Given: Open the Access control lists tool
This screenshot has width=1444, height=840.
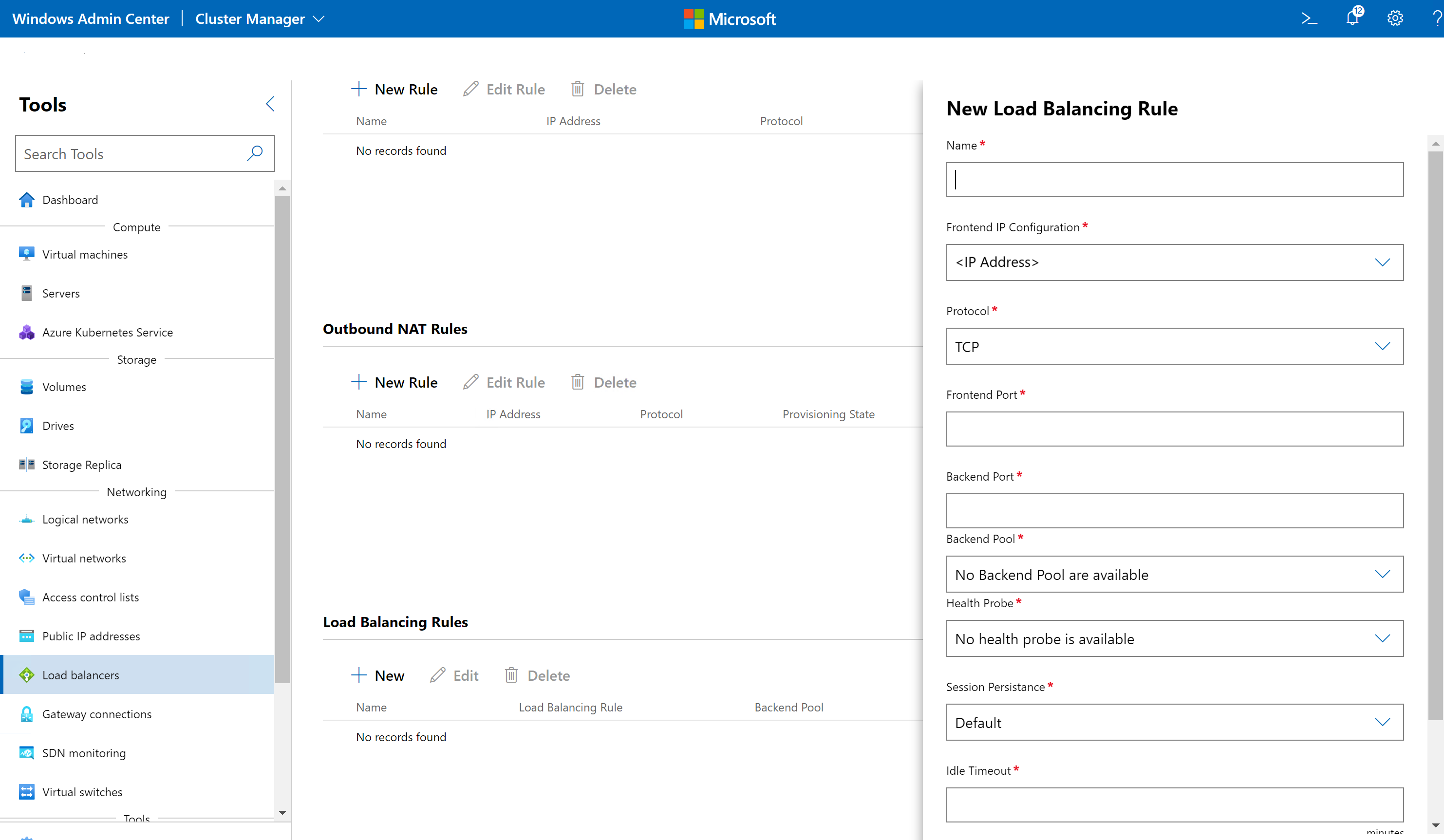Looking at the screenshot, I should coord(90,597).
